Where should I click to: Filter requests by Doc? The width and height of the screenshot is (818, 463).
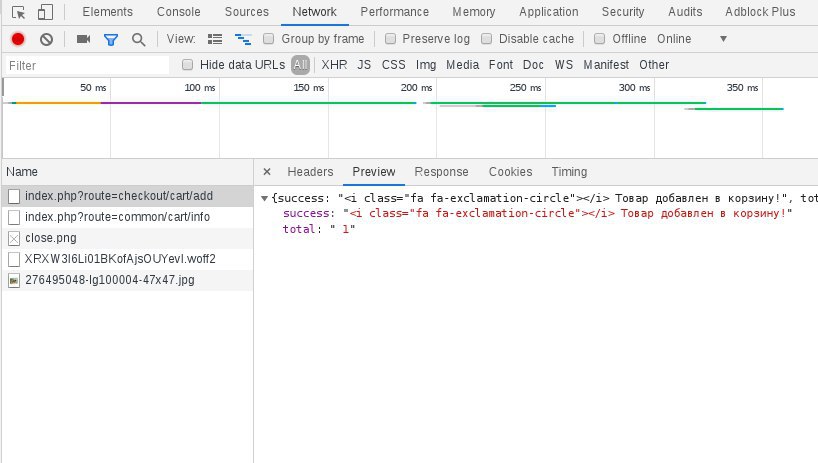pos(533,65)
